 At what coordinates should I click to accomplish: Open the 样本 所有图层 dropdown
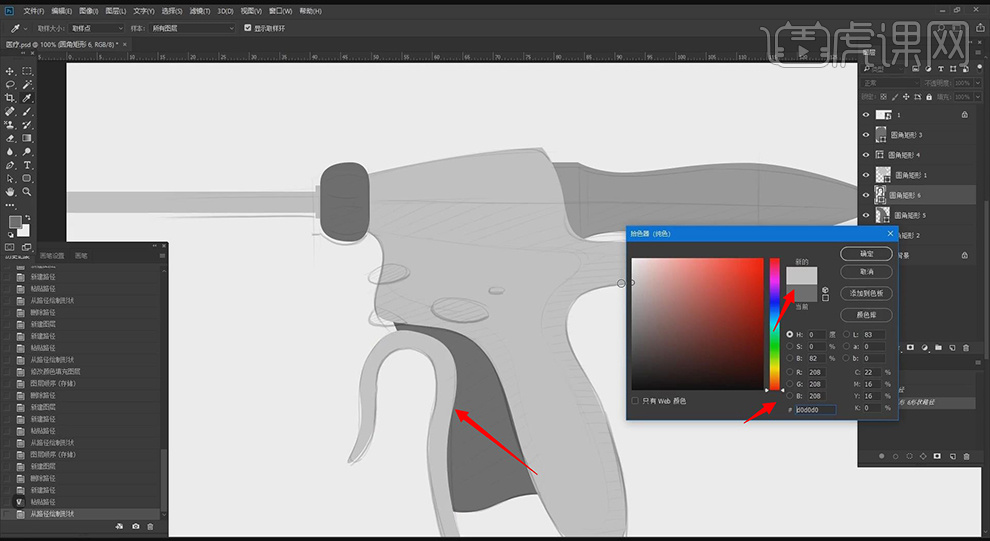pos(193,28)
